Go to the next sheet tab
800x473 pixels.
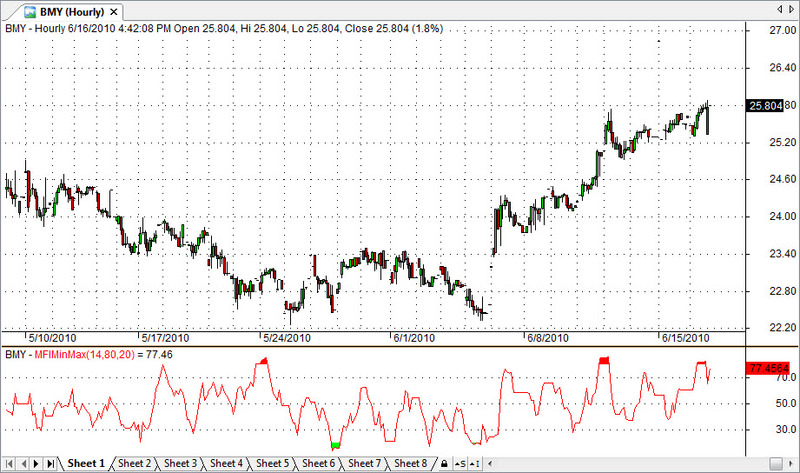pyautogui.click(x=36, y=463)
